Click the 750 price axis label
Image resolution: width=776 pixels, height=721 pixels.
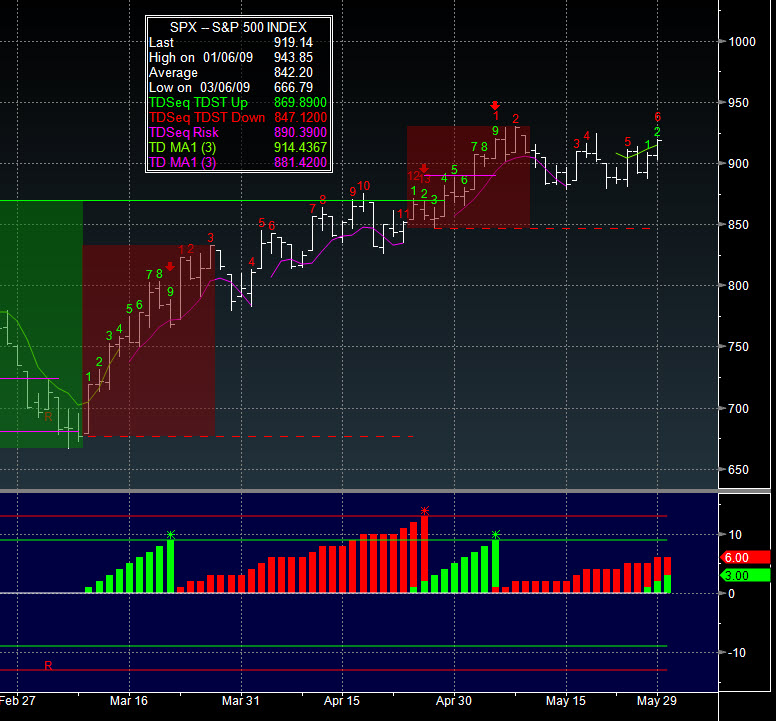738,347
